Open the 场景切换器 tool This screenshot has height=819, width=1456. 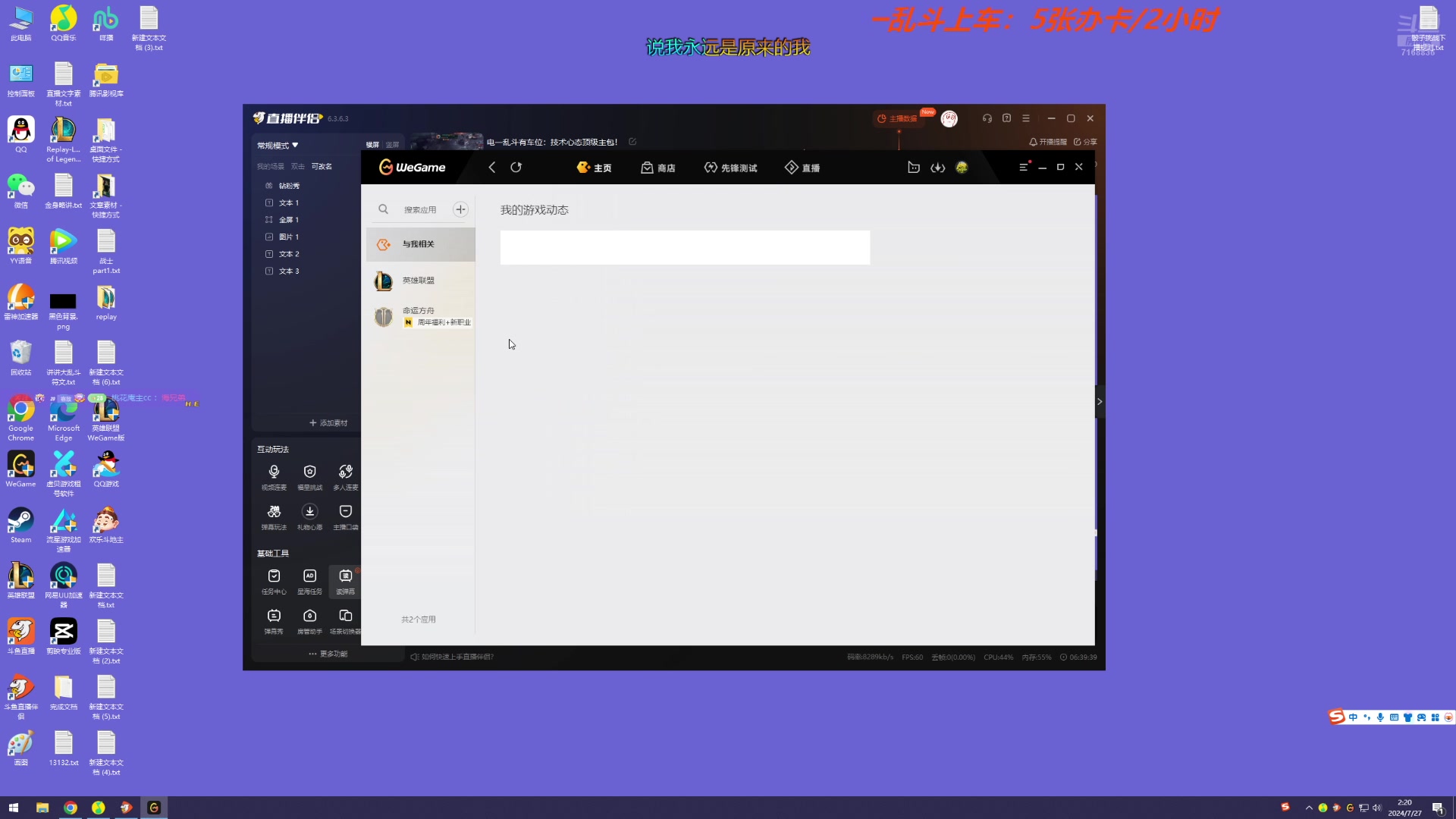tap(345, 621)
